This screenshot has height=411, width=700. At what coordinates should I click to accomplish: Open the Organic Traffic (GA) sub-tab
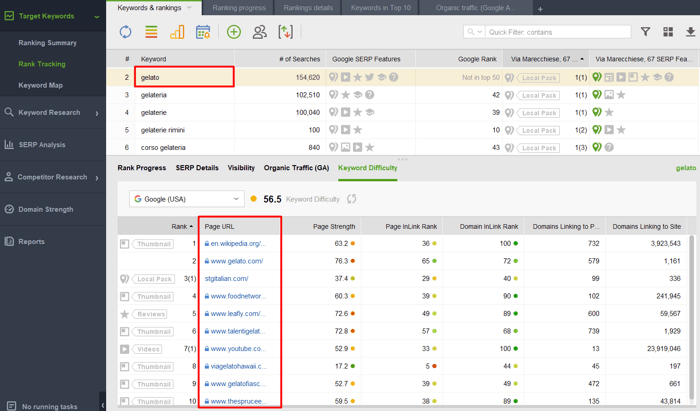pyautogui.click(x=296, y=168)
